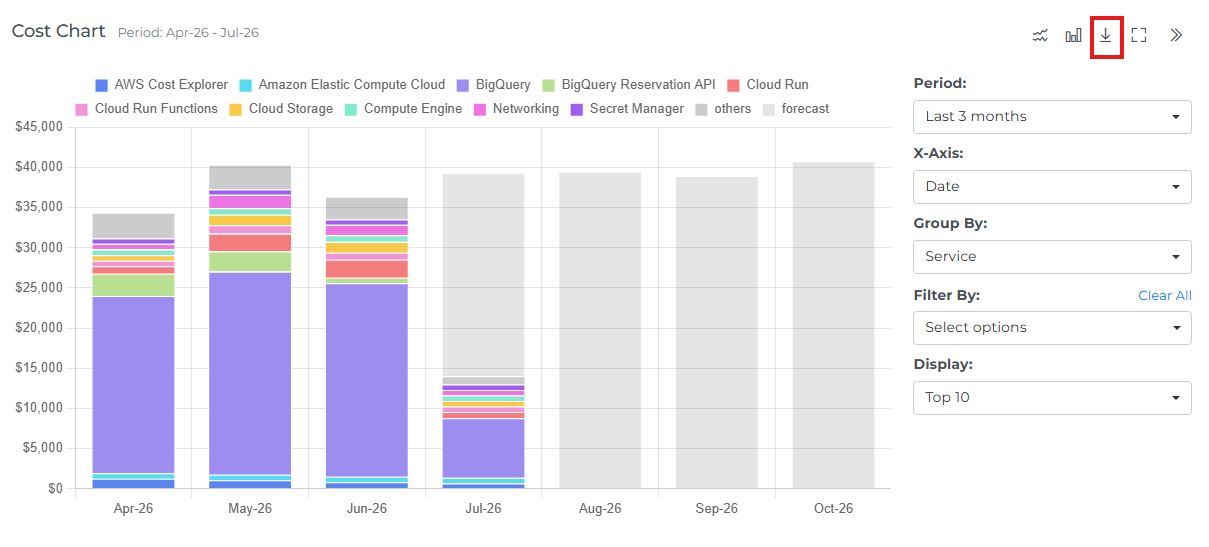Select the Oct-26 forecast bar
The image size is (1209, 547).
tap(833, 325)
